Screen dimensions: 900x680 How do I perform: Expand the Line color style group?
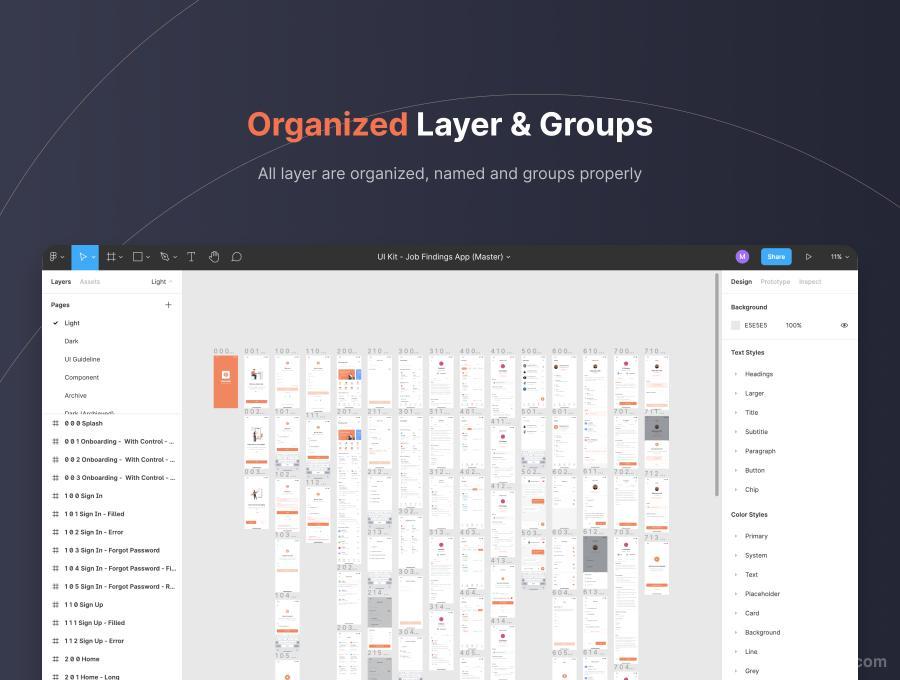pyautogui.click(x=736, y=652)
